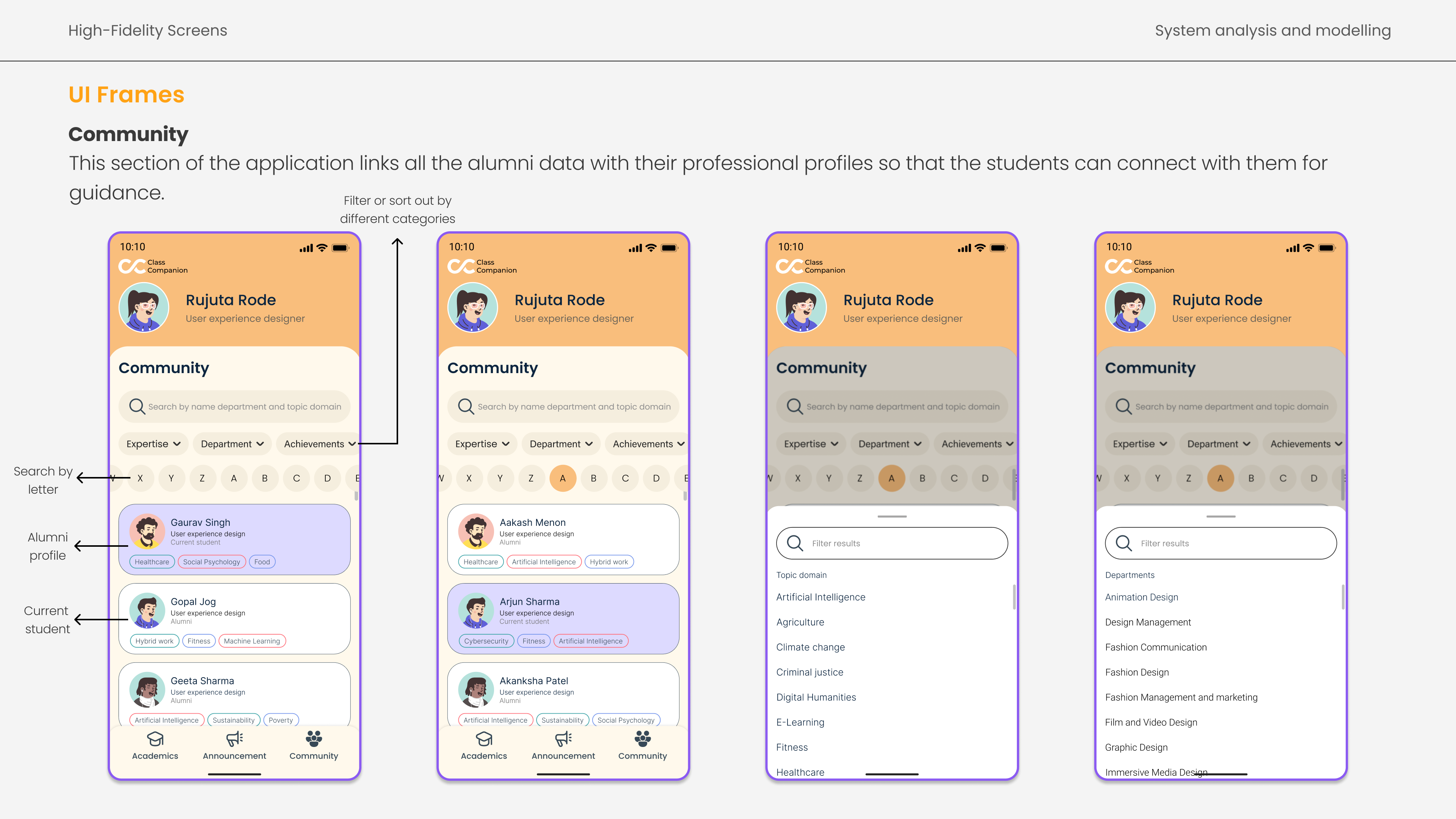Image resolution: width=1456 pixels, height=819 pixels.
Task: Click the search magnifier in Filter results, third phone
Action: click(795, 543)
